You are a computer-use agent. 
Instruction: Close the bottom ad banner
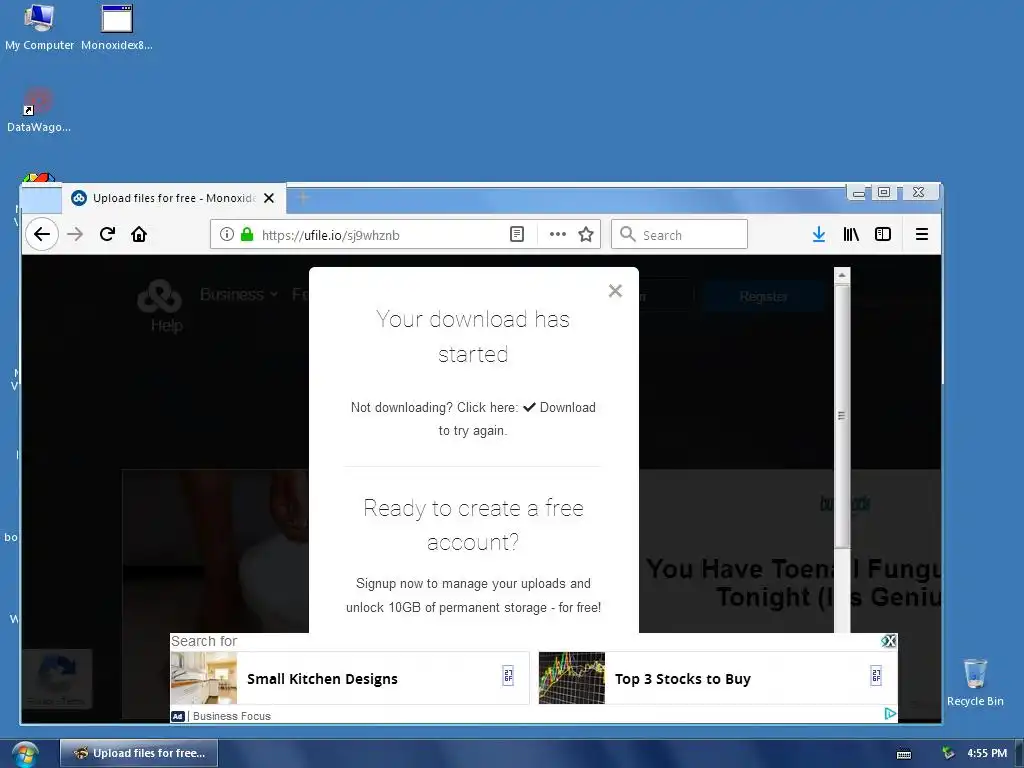click(x=889, y=641)
